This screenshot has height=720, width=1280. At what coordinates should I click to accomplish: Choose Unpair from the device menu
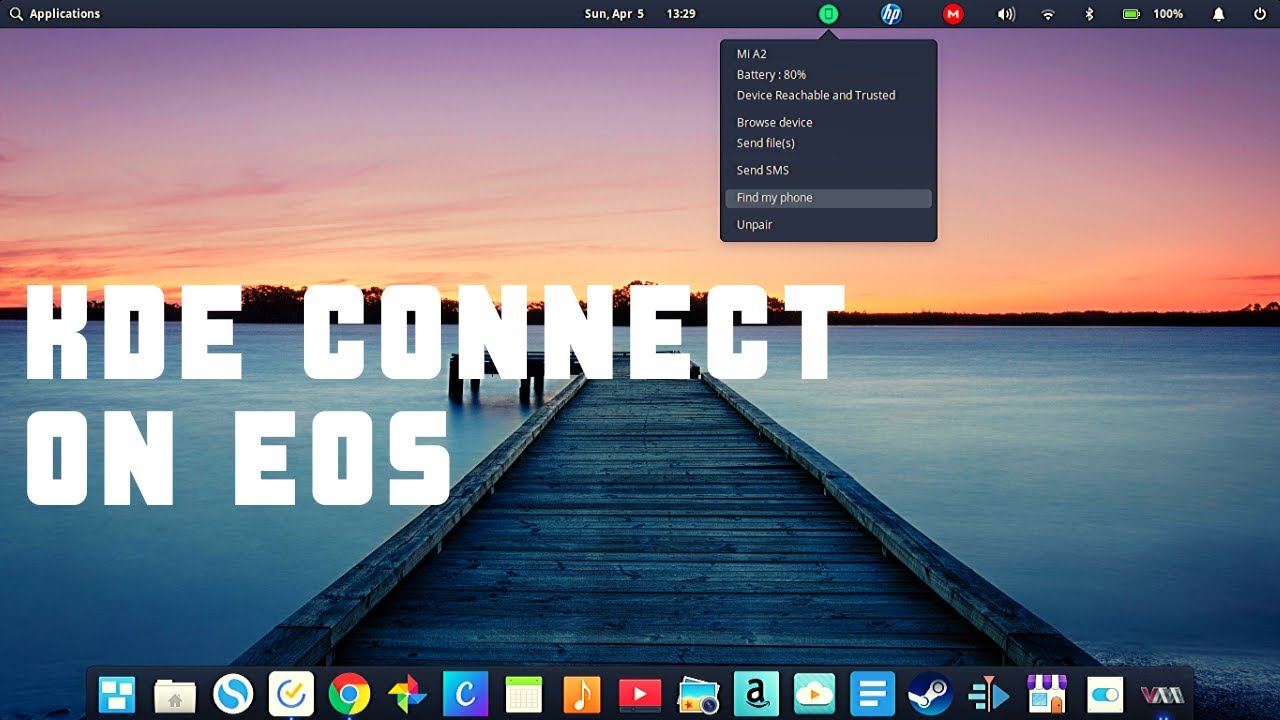pyautogui.click(x=828, y=225)
